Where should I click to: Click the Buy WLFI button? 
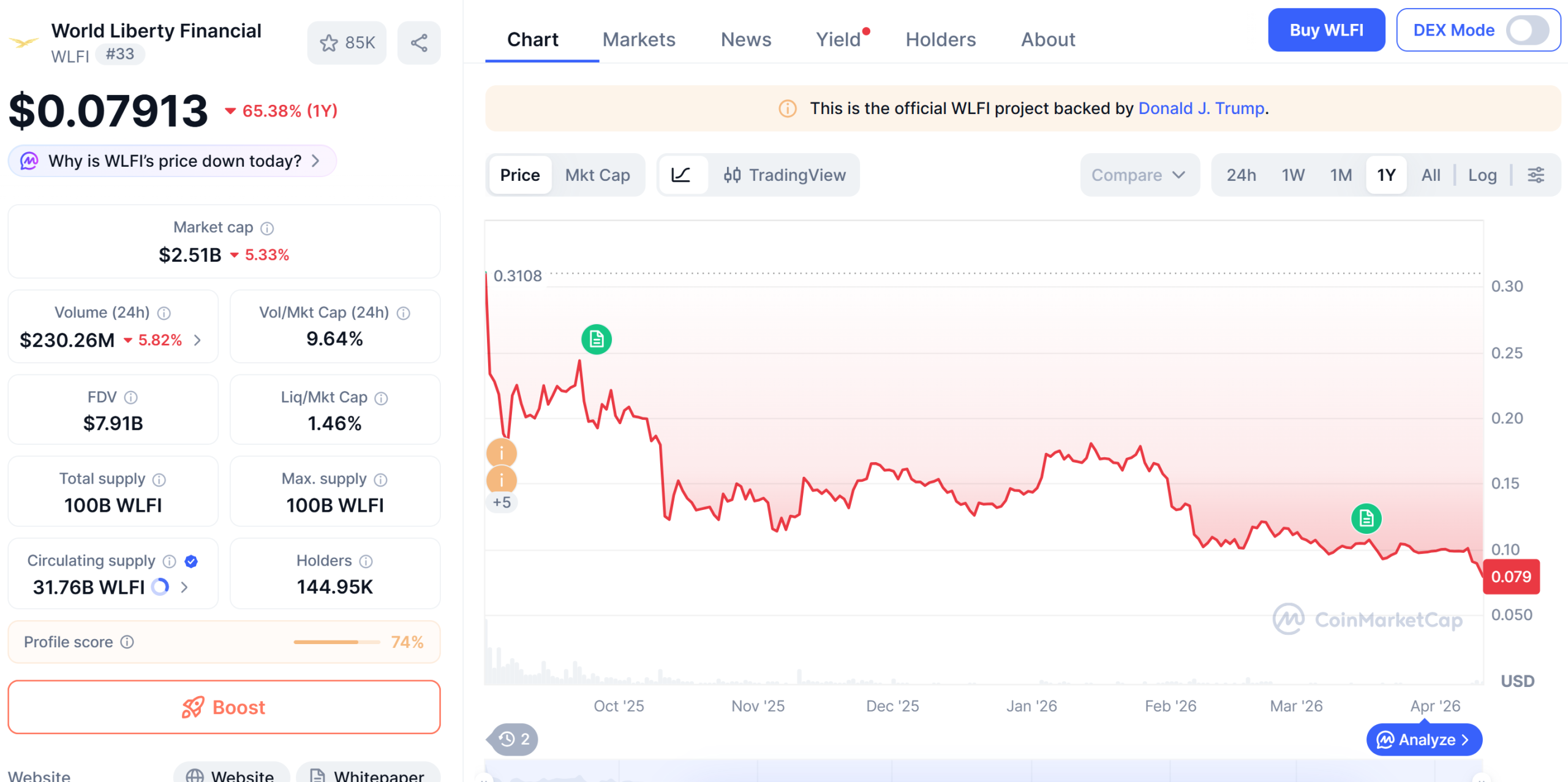(x=1326, y=29)
